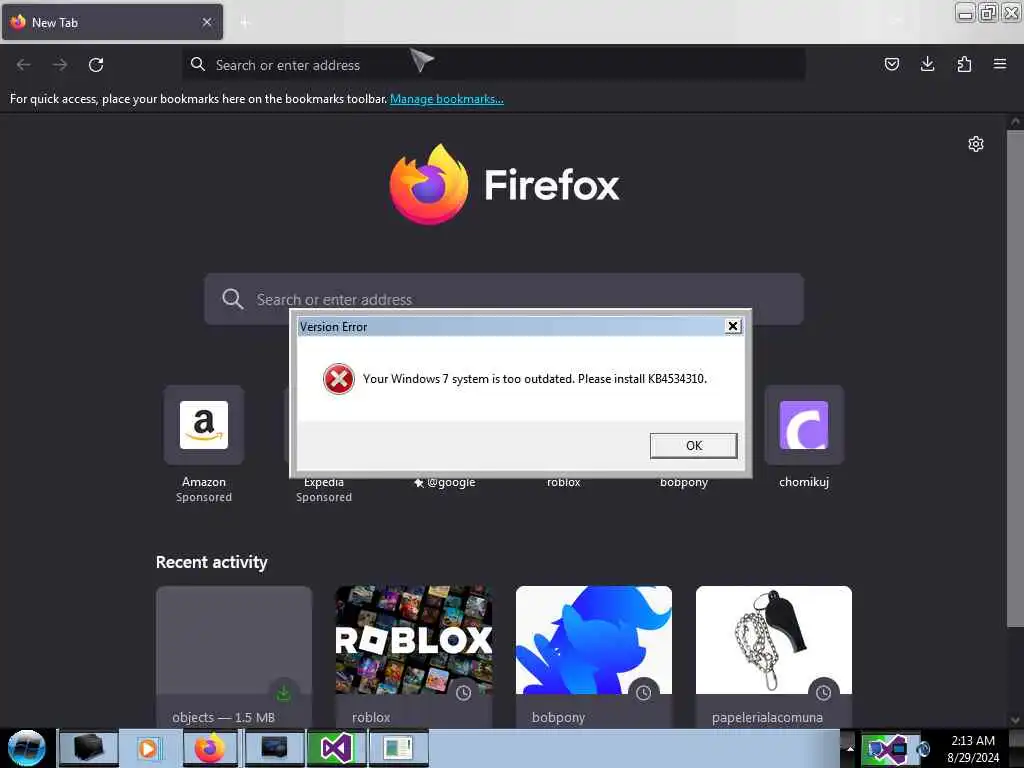Open the Extensions puzzle icon

click(964, 64)
